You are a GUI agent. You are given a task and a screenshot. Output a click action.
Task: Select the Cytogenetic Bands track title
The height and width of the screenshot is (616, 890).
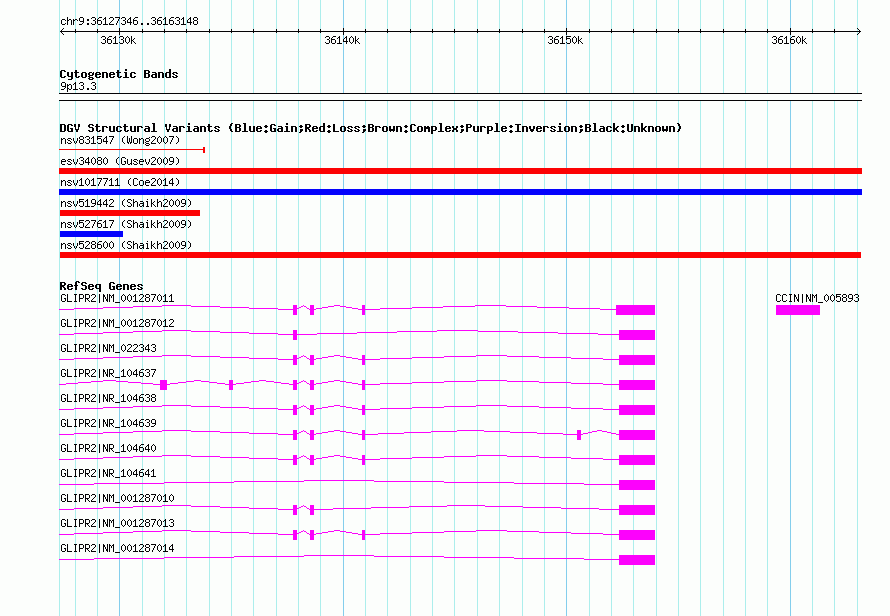(119, 74)
